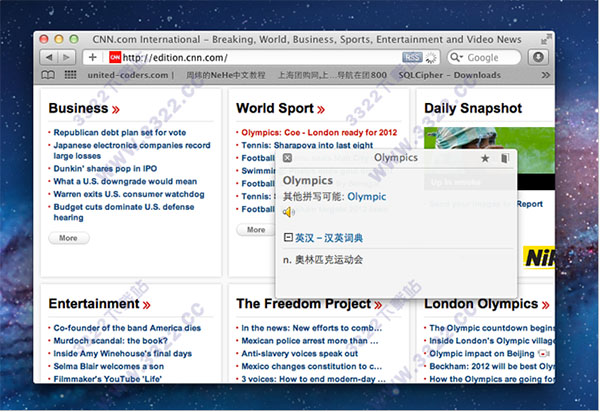Open 'Selma Blair welcomes a son'

click(x=109, y=366)
